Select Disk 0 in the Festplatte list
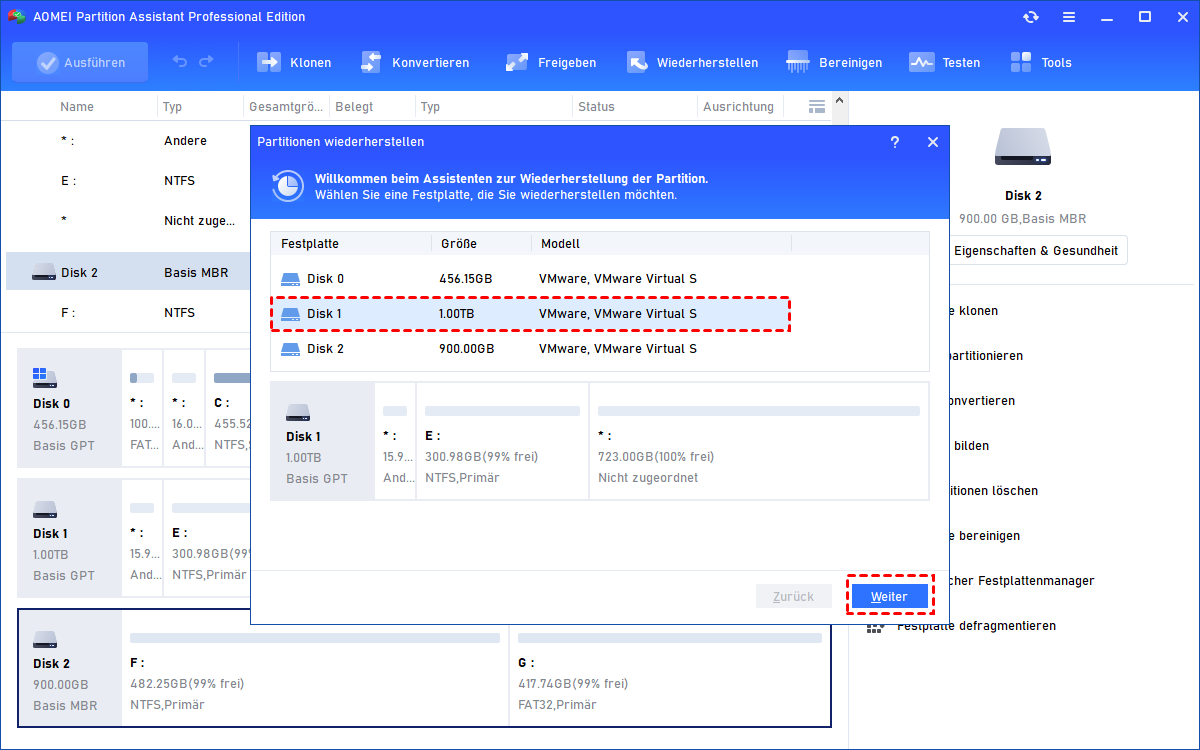The image size is (1200, 750). pos(600,279)
